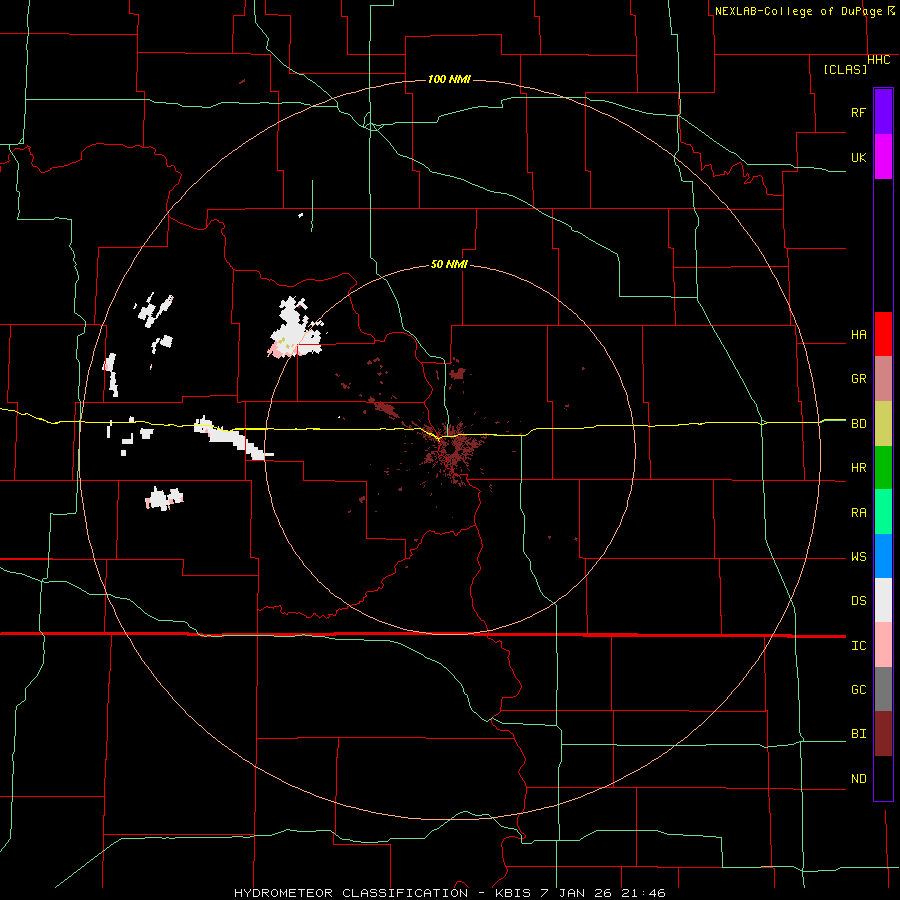The image size is (900, 900).
Task: Click the NEXLAB-College of DuPage text
Action: pos(799,11)
